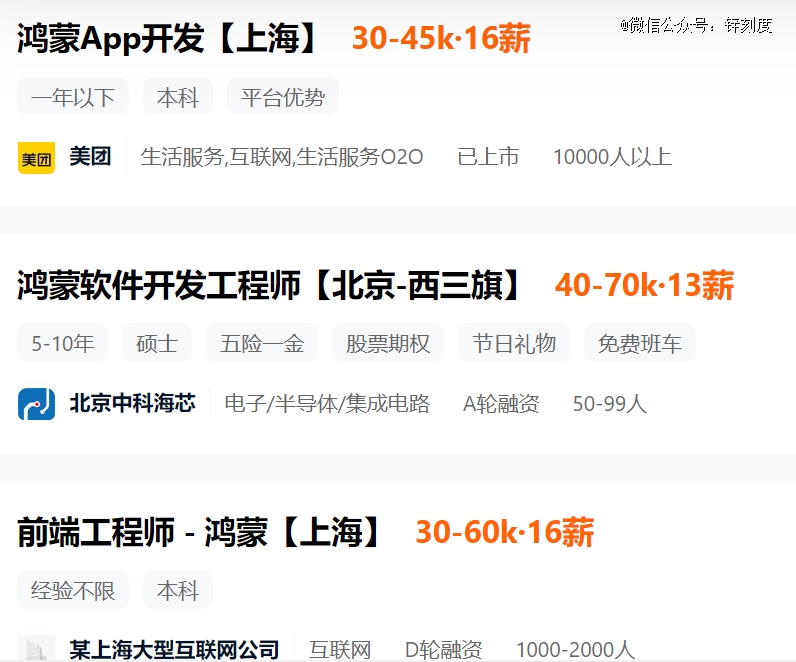796x662 pixels.
Task: Click the 1000-2000人 company size
Action: pos(576,650)
